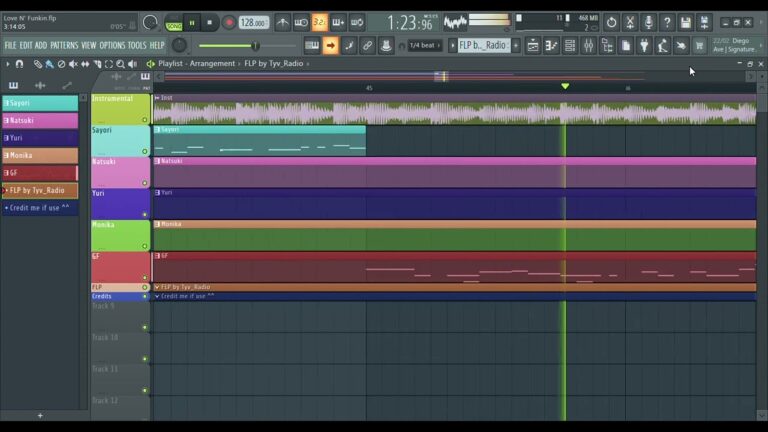Screen dimensions: 768x432
Task: Open the FLP b.._Radio pattern selector
Action: pos(483,46)
